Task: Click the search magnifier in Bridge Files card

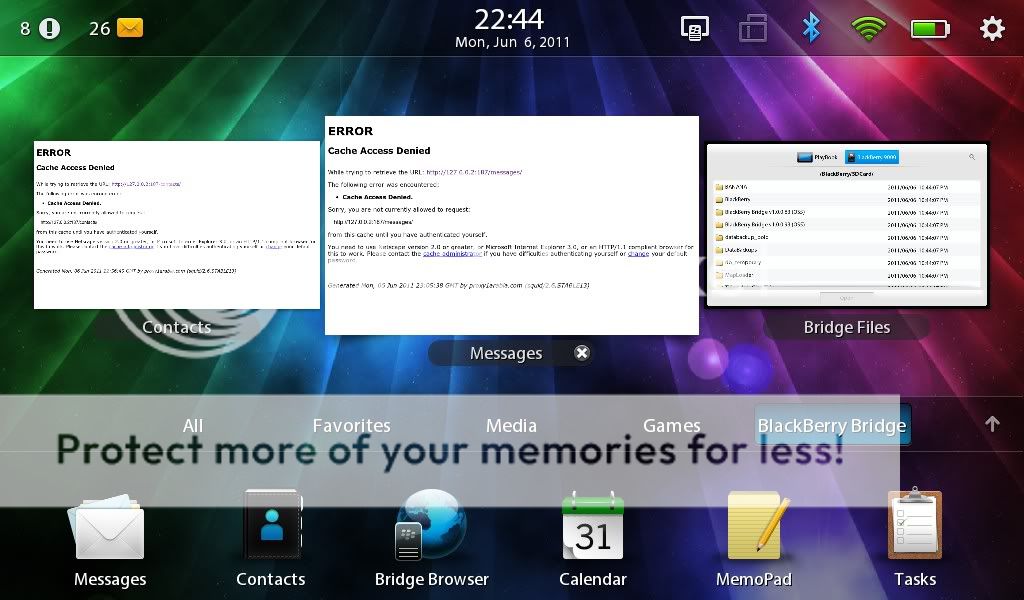Action: click(x=972, y=157)
